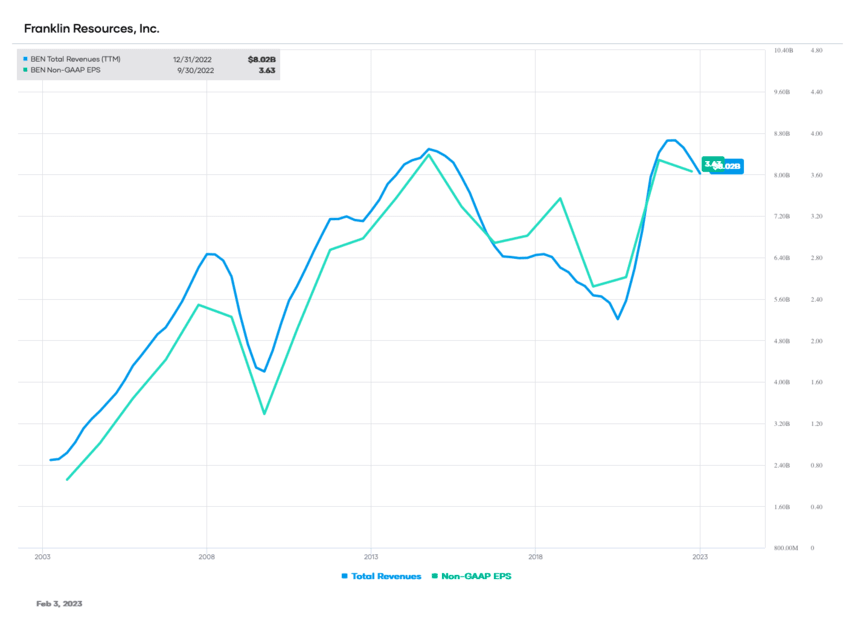Click the 3.63 value in legend box
The height and width of the screenshot is (628, 855).
click(267, 70)
